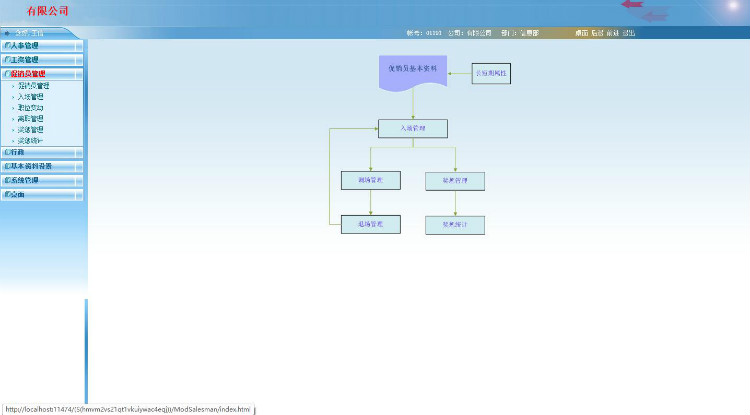Viewport: 750px width, 415px height.
Task: Expand the 行政 menu section
Action: tap(42, 152)
